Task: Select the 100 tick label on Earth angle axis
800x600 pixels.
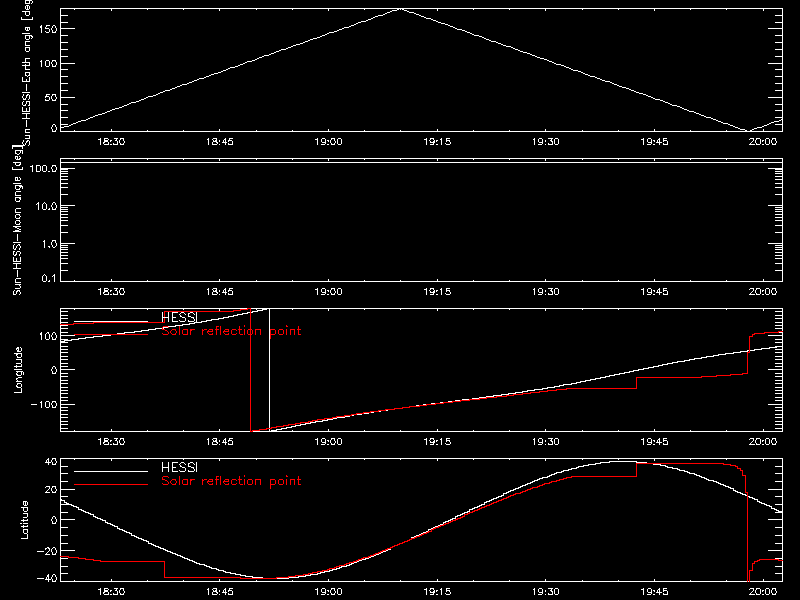Action: click(x=48, y=64)
